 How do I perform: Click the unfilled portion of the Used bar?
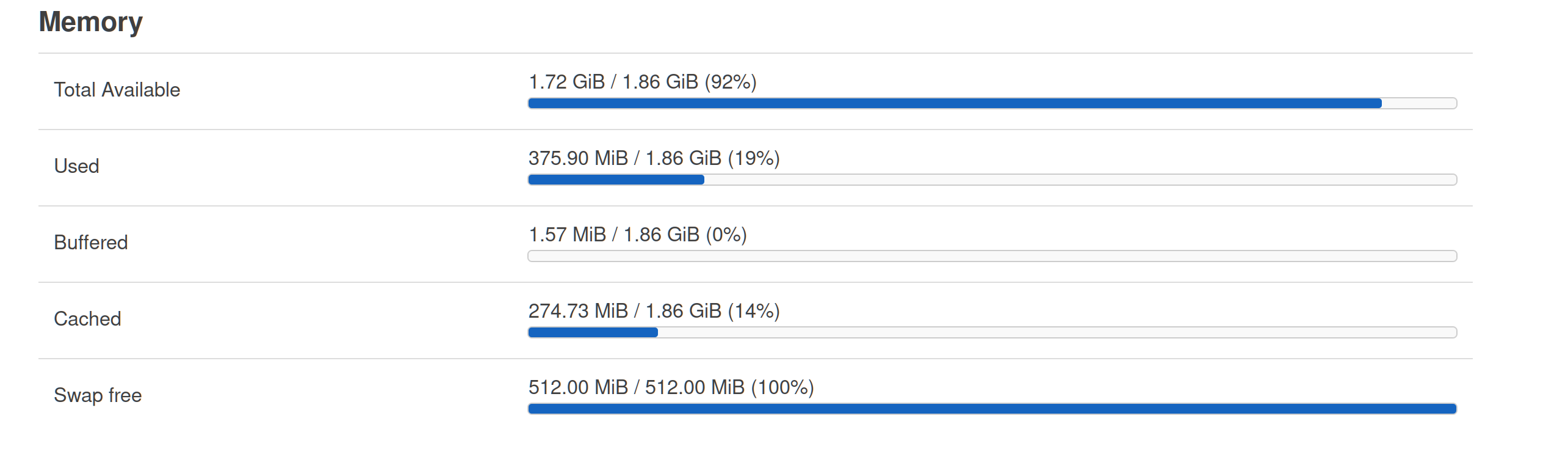[1080, 180]
